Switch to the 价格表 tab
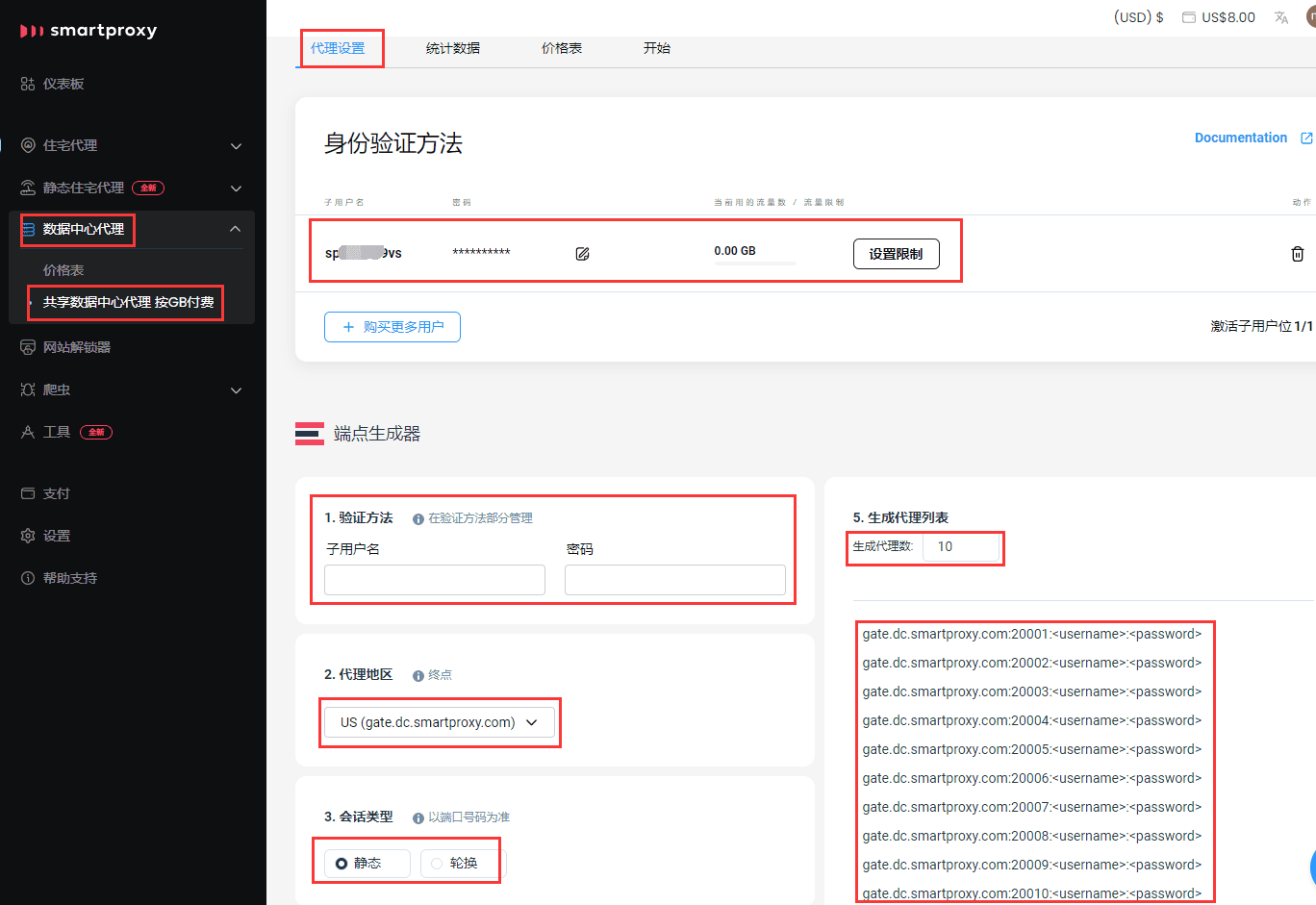Viewport: 1316px width, 905px height. click(x=561, y=48)
